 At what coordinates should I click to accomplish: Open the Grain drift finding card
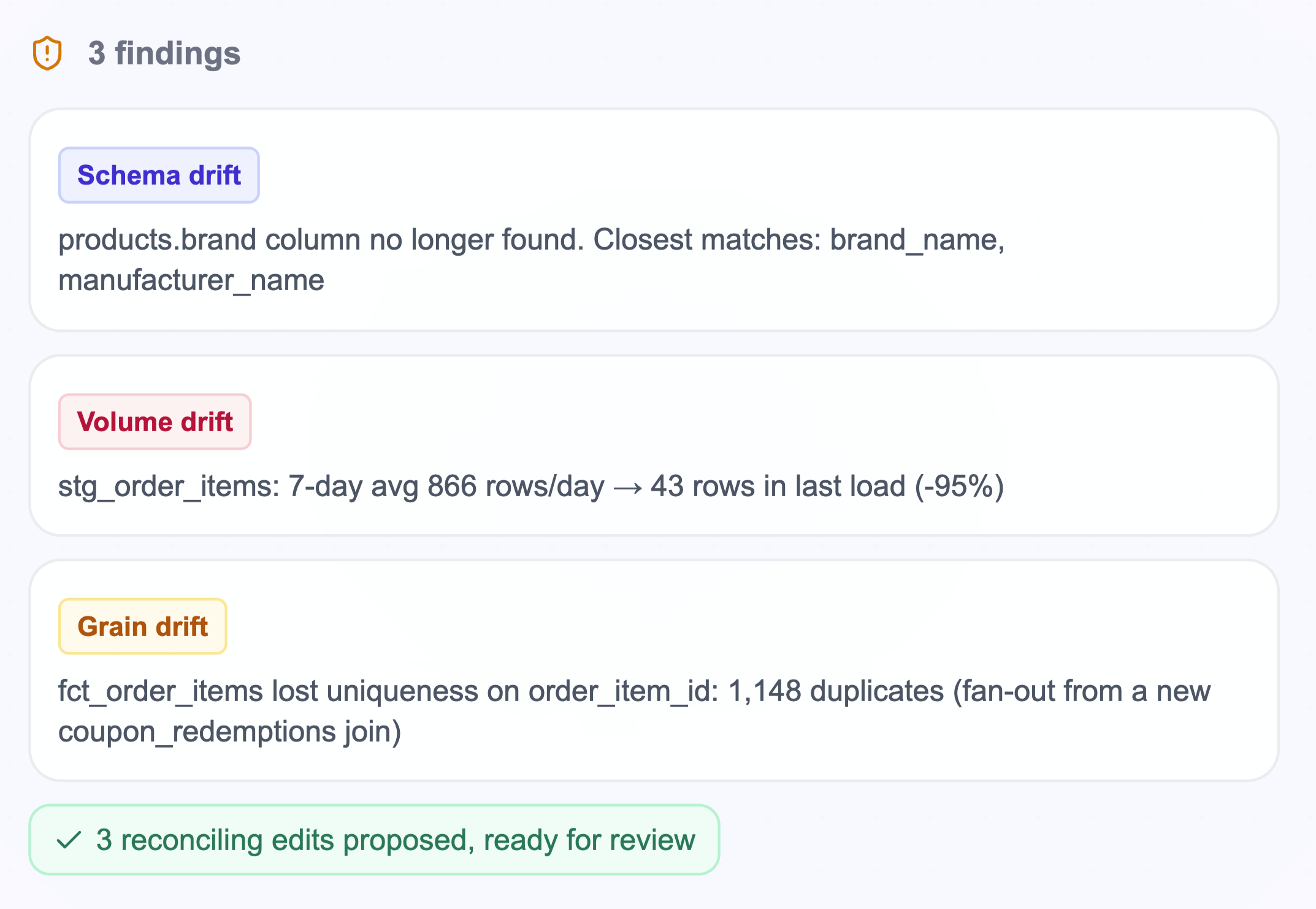click(x=654, y=670)
